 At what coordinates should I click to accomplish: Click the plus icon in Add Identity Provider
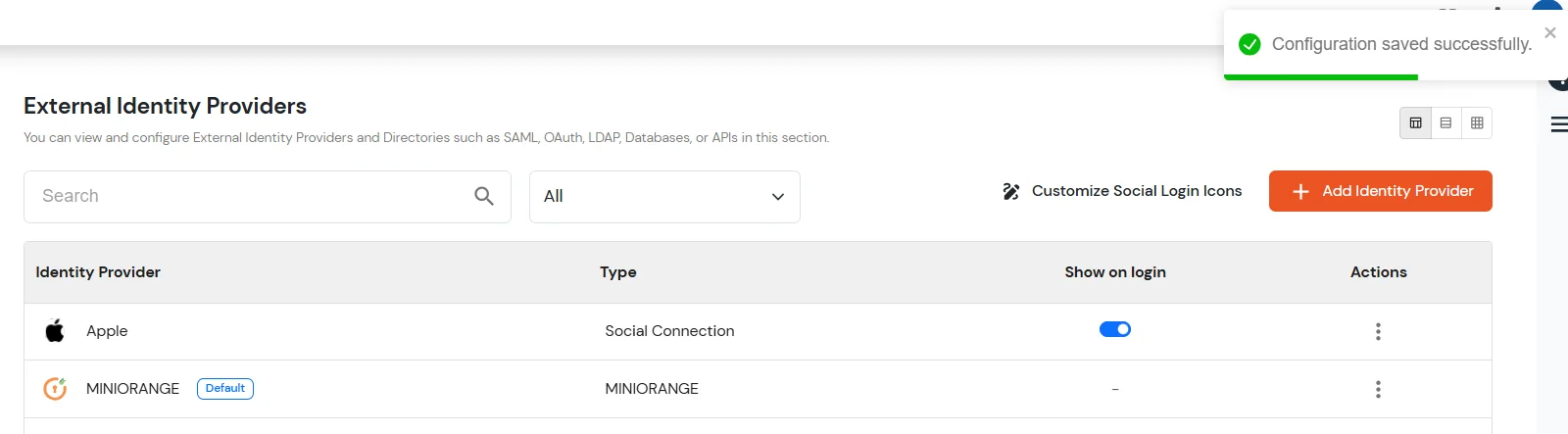[1300, 192]
